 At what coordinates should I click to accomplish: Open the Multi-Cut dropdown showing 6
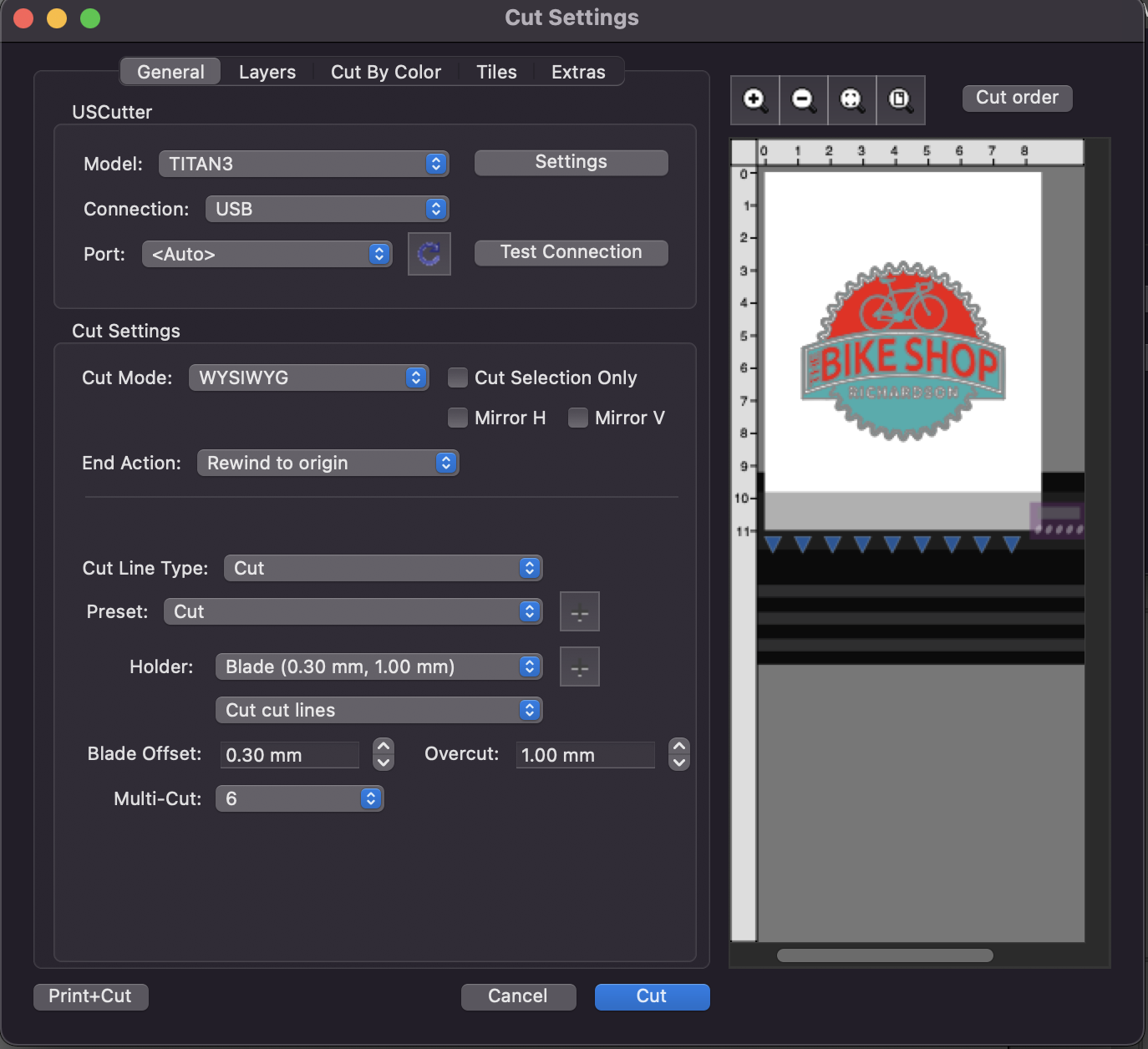[x=300, y=798]
